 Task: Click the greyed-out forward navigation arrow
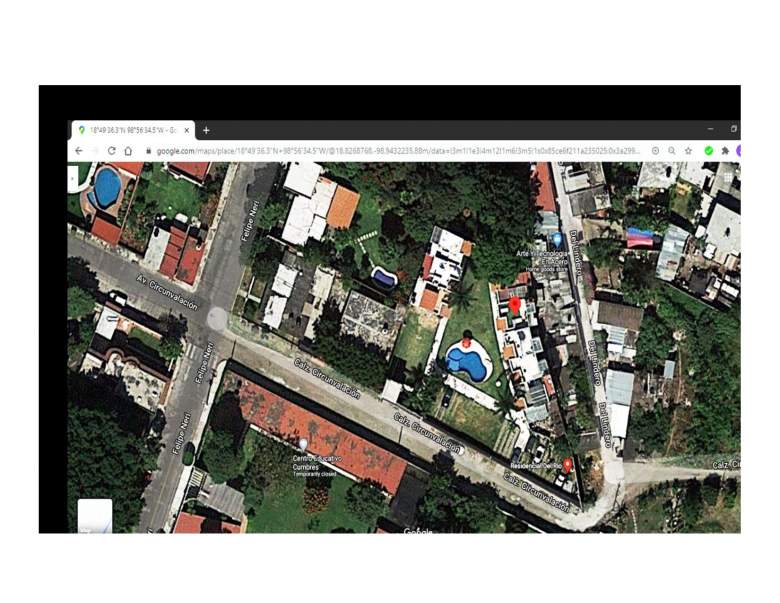(96, 151)
